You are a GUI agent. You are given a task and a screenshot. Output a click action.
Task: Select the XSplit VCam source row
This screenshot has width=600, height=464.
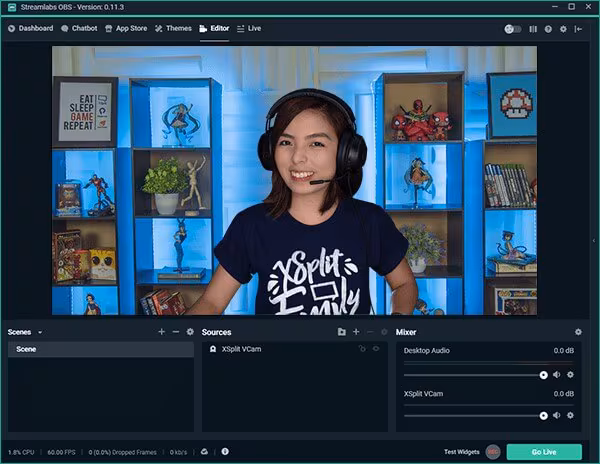(x=295, y=349)
